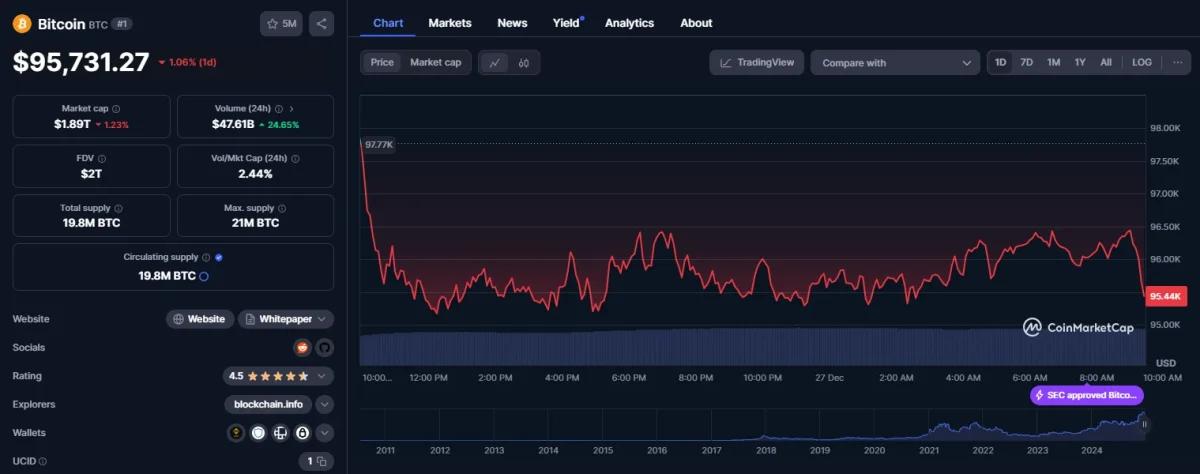Open the Reddit social link
Screen dimensions: 1200x474
tap(303, 348)
